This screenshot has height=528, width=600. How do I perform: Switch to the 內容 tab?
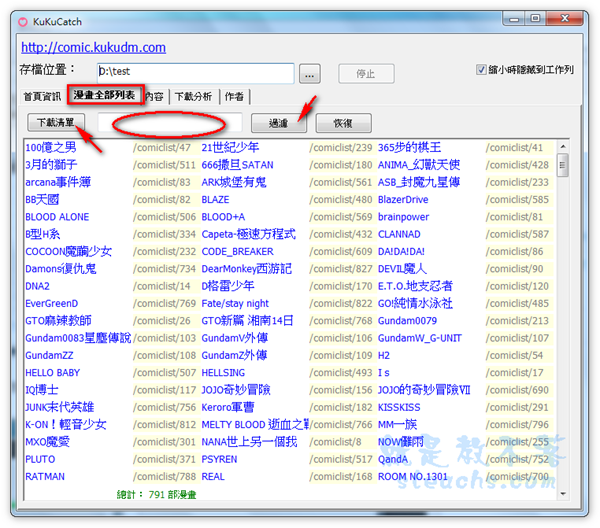(x=155, y=96)
